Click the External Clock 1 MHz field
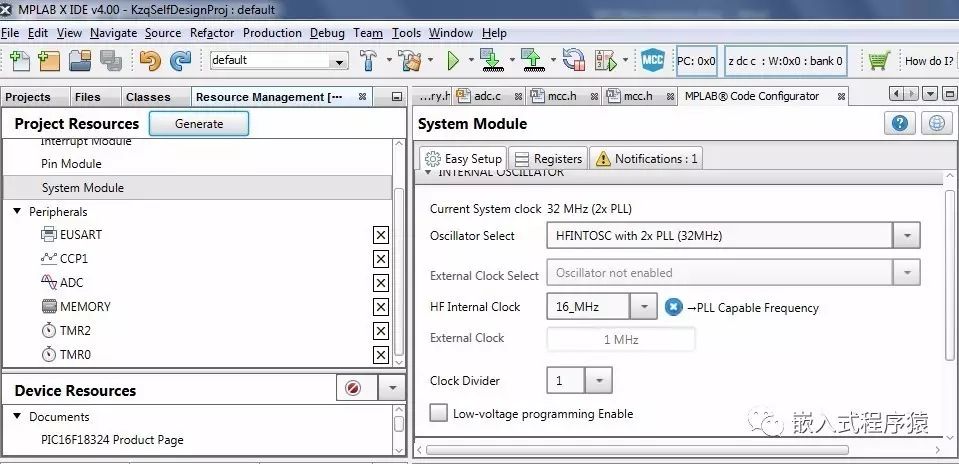 coord(621,339)
